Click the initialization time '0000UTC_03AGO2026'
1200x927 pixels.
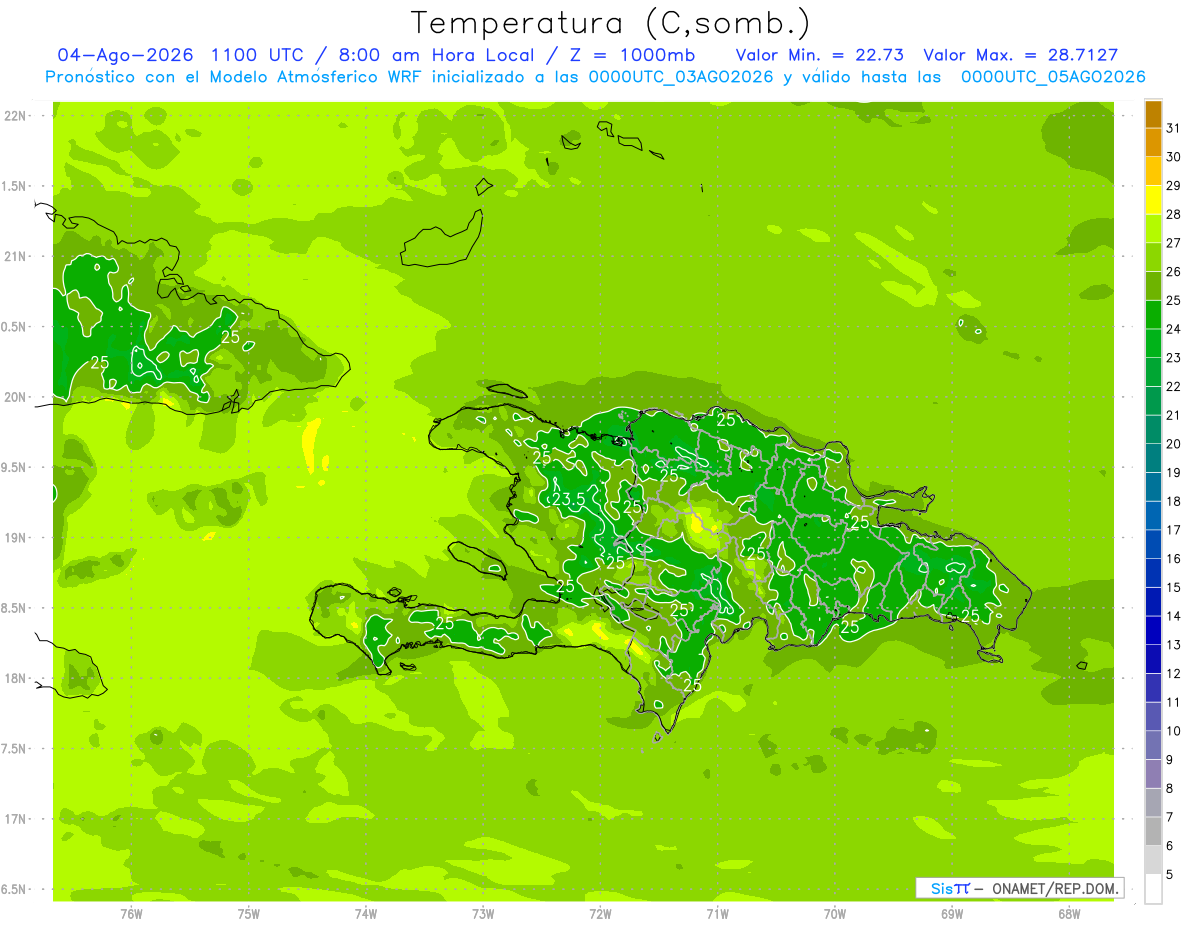681,77
